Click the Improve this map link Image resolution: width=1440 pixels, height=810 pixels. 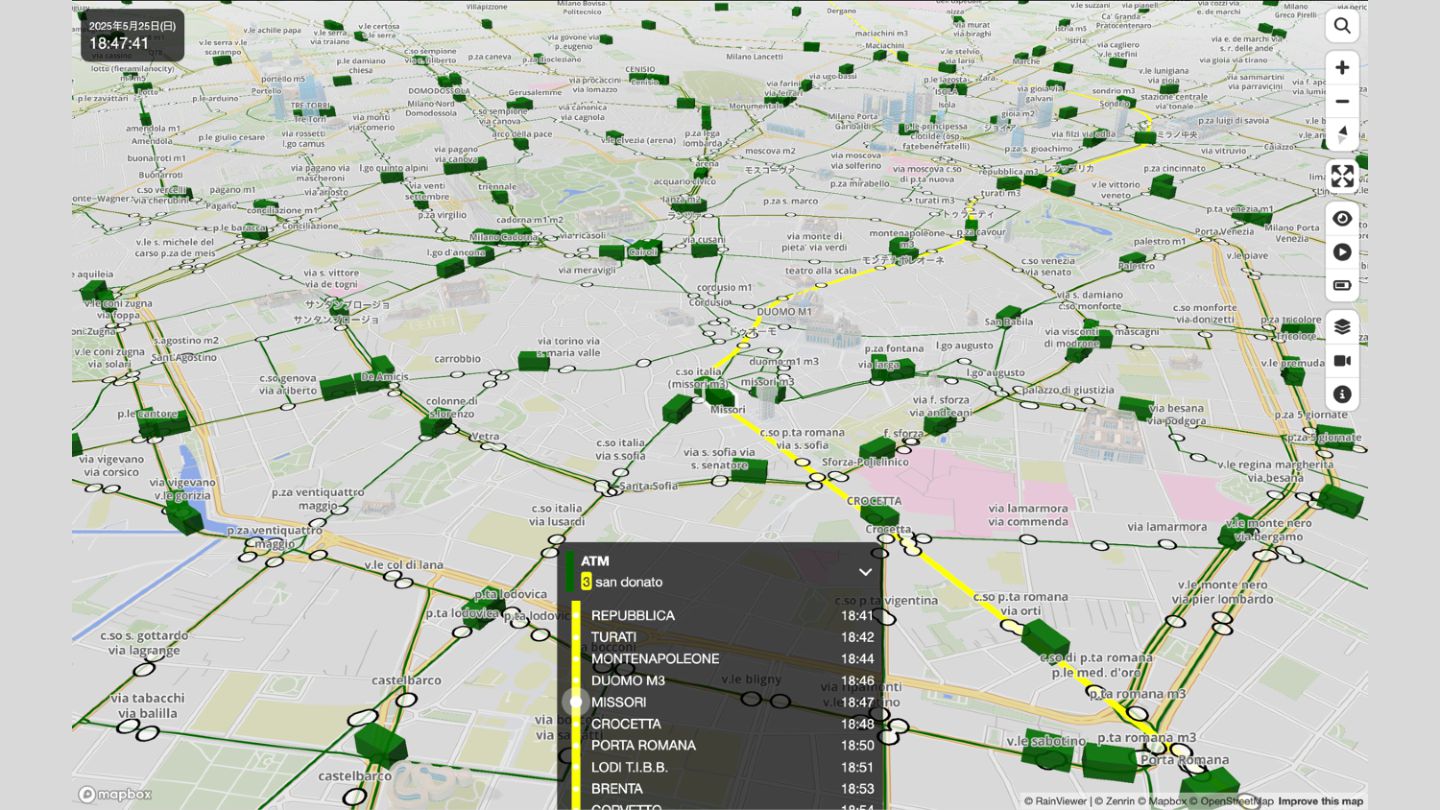pos(1320,801)
